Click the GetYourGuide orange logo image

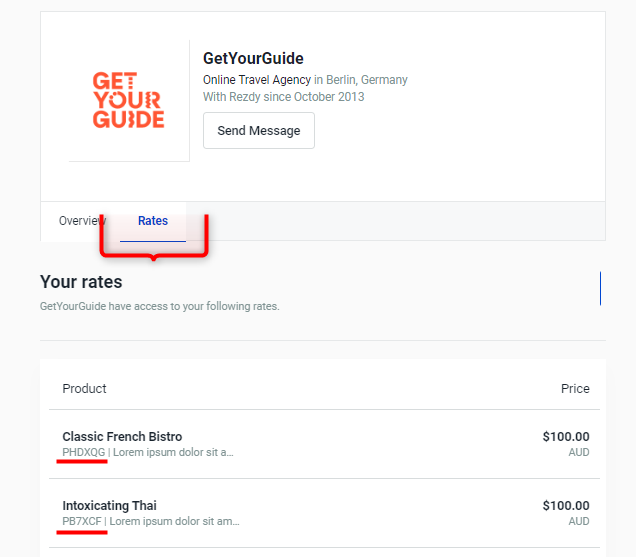click(128, 100)
